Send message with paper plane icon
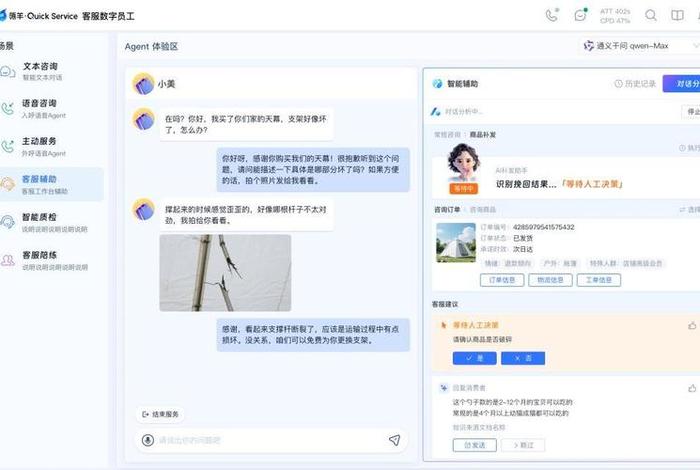Image resolution: width=700 pixels, height=470 pixels. tap(394, 440)
